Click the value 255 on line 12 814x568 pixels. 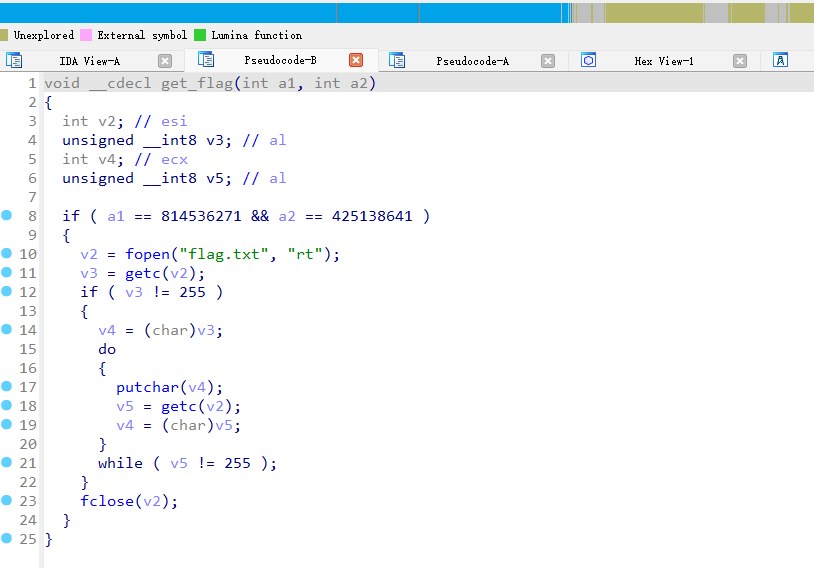click(193, 292)
